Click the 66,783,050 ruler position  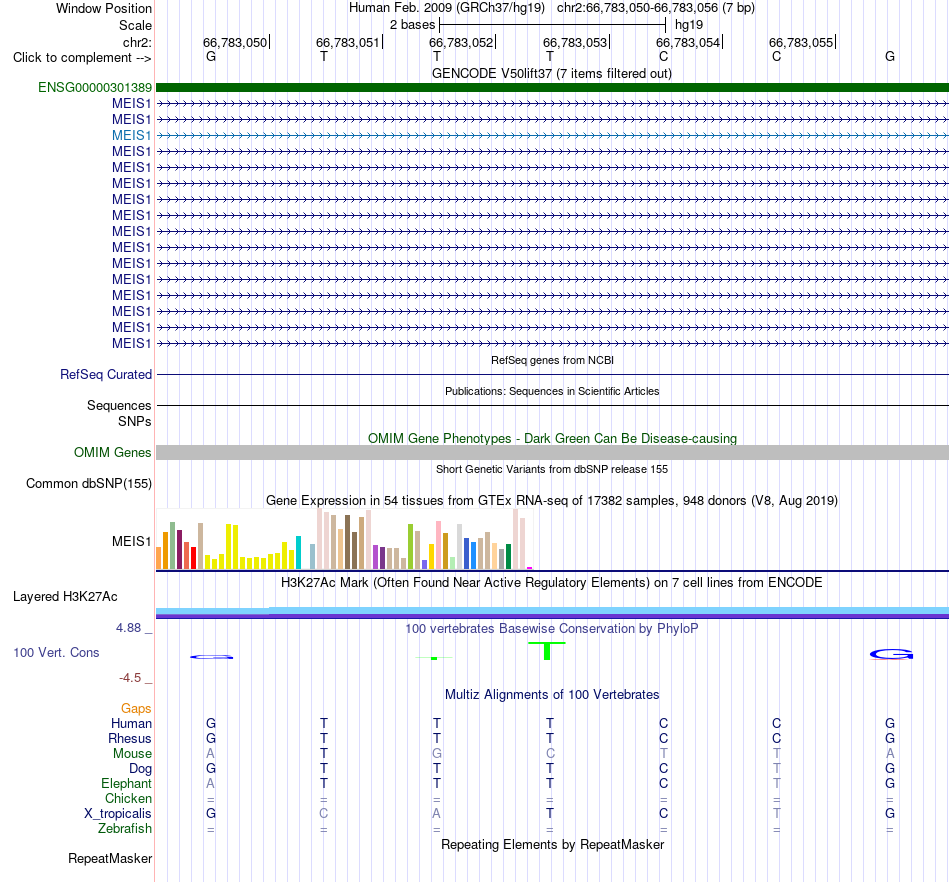point(235,42)
